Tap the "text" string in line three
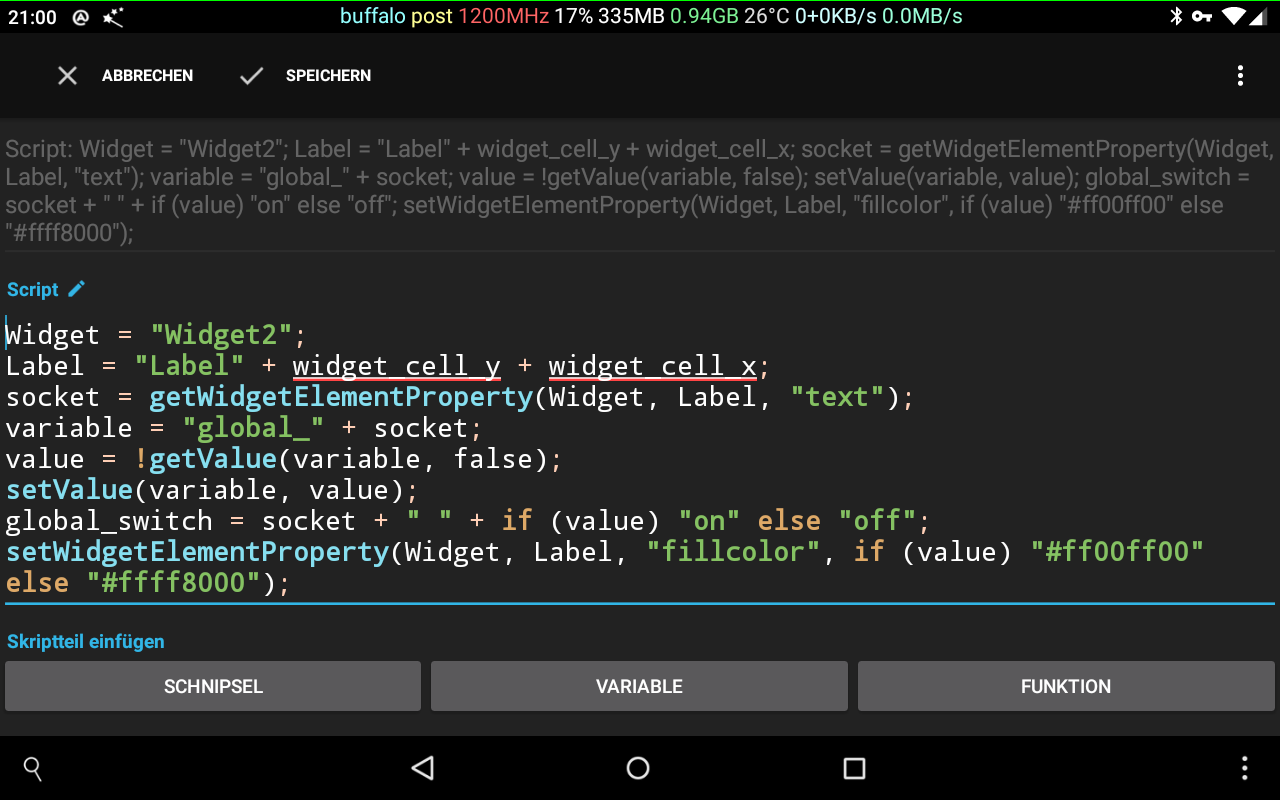 pyautogui.click(x=838, y=397)
